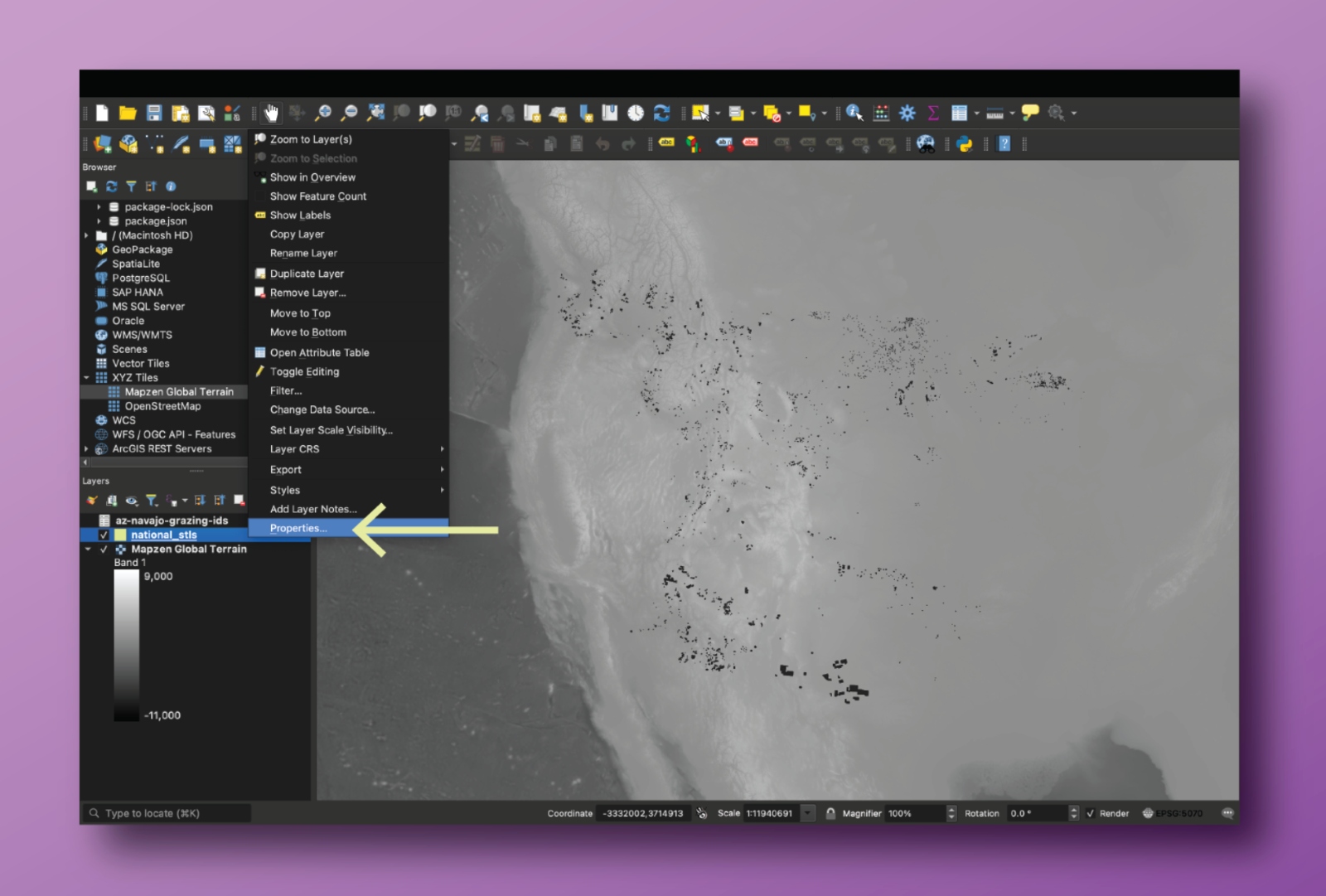Viewport: 1326px width, 896px height.
Task: Open the Statistical Summary sigma icon
Action: (933, 113)
